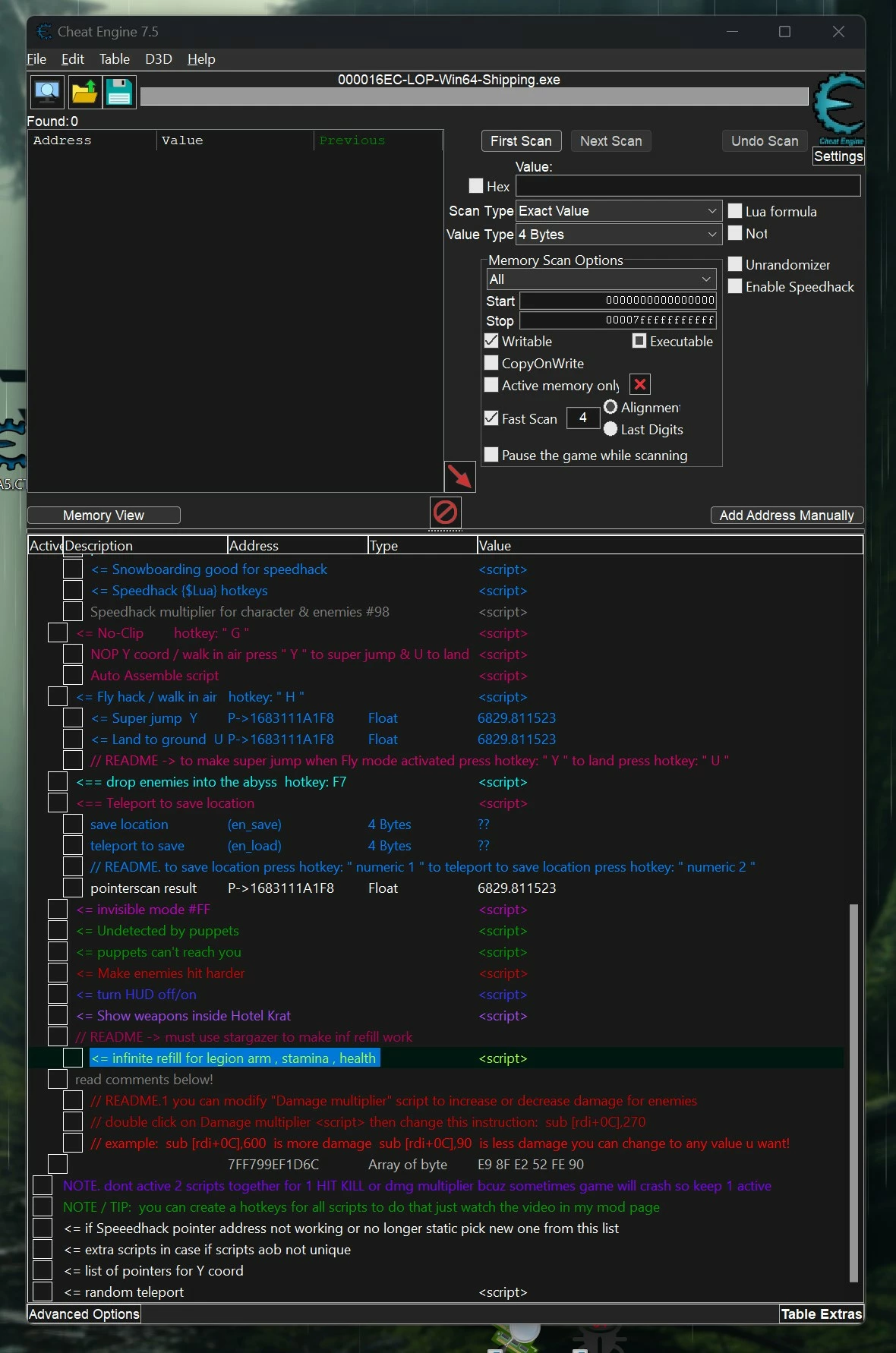This screenshot has width=896, height=1353.
Task: Open the File menu
Action: tap(36, 59)
